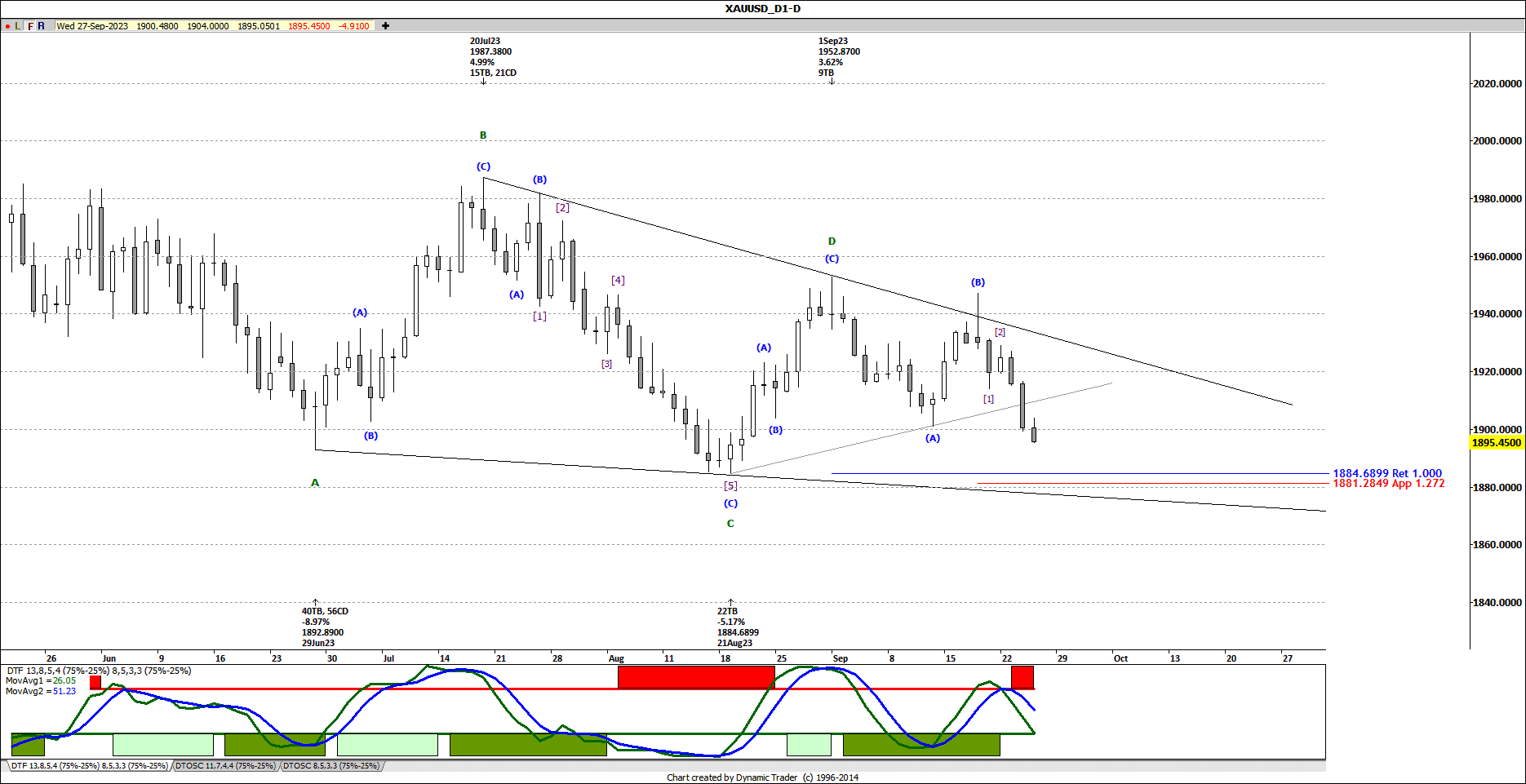Click yellow current price tag on axis

pos(1497,443)
